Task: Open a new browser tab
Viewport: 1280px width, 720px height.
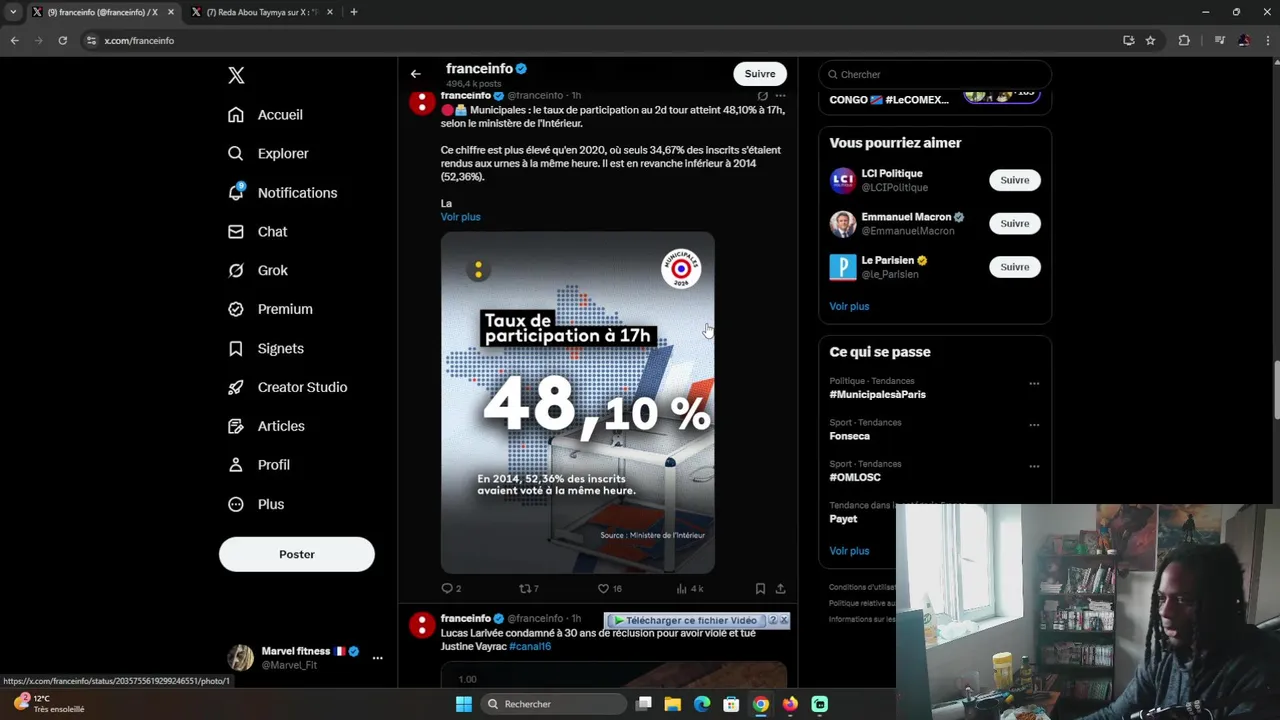Action: point(354,12)
